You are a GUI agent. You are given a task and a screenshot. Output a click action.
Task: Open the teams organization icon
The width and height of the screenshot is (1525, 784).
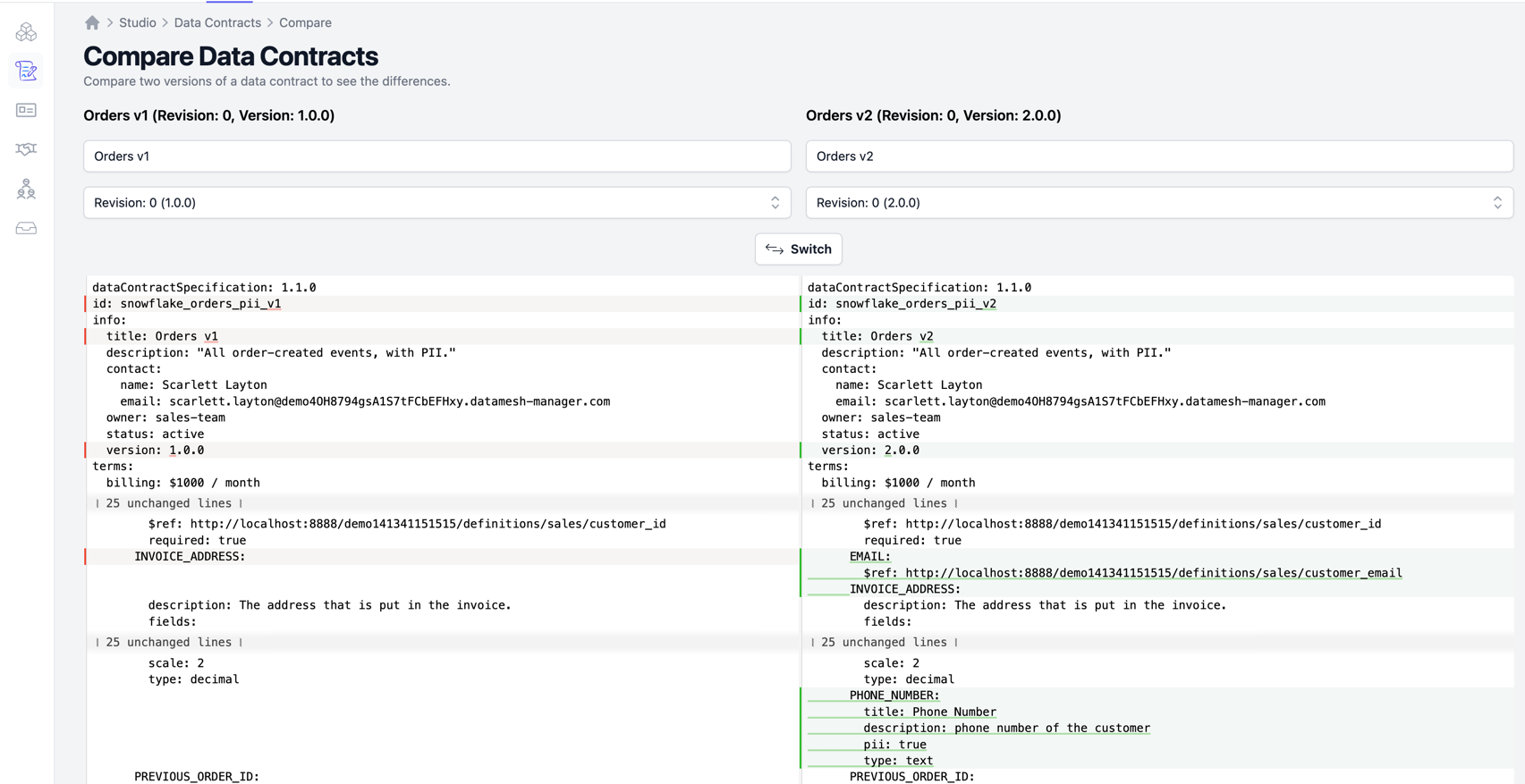(26, 189)
